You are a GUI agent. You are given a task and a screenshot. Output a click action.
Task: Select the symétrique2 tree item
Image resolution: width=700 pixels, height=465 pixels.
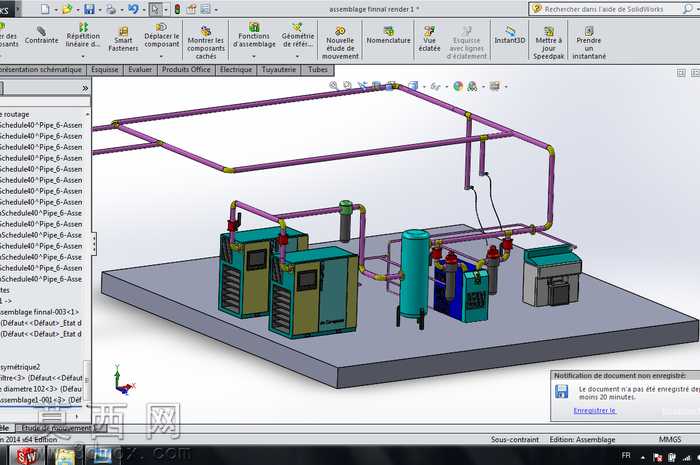pyautogui.click(x=20, y=367)
